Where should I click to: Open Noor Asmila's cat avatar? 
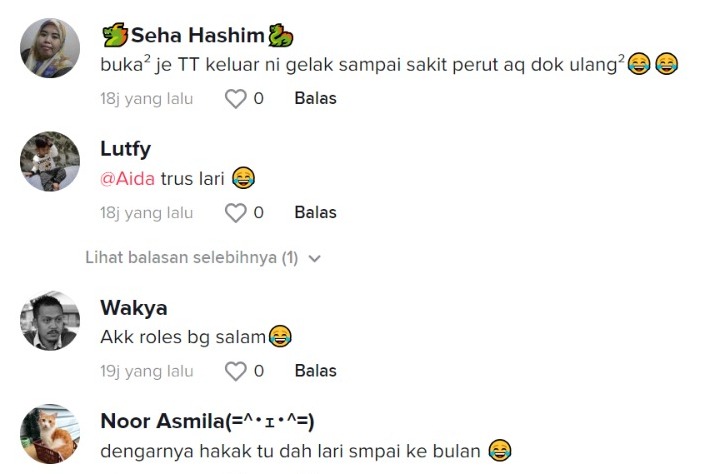click(x=50, y=435)
